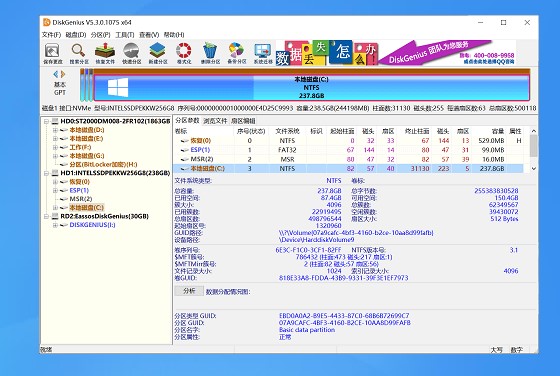Click the 序号(状态) column header
The height and width of the screenshot is (376, 560).
tap(251, 131)
